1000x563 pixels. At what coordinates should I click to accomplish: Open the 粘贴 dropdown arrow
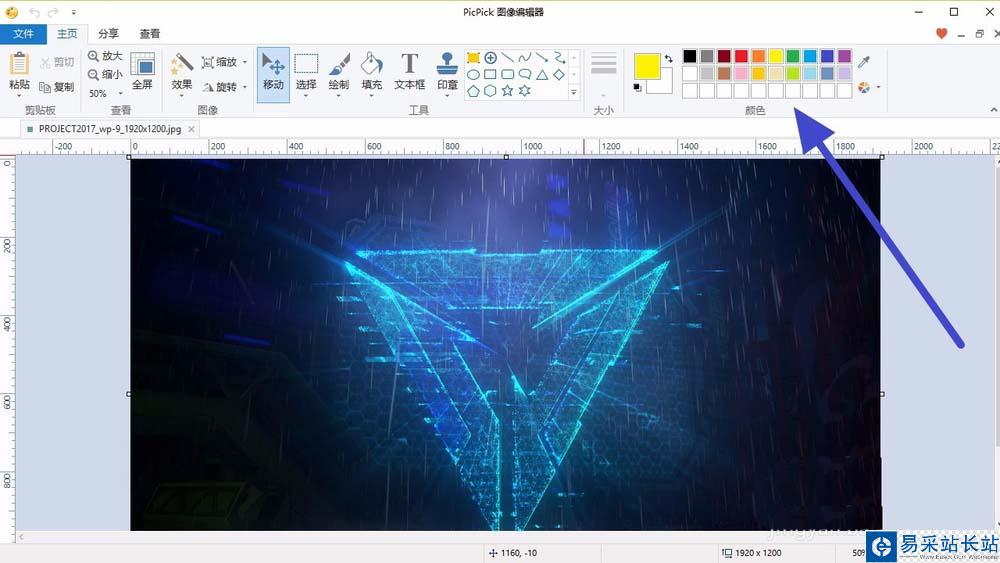pyautogui.click(x=19, y=96)
